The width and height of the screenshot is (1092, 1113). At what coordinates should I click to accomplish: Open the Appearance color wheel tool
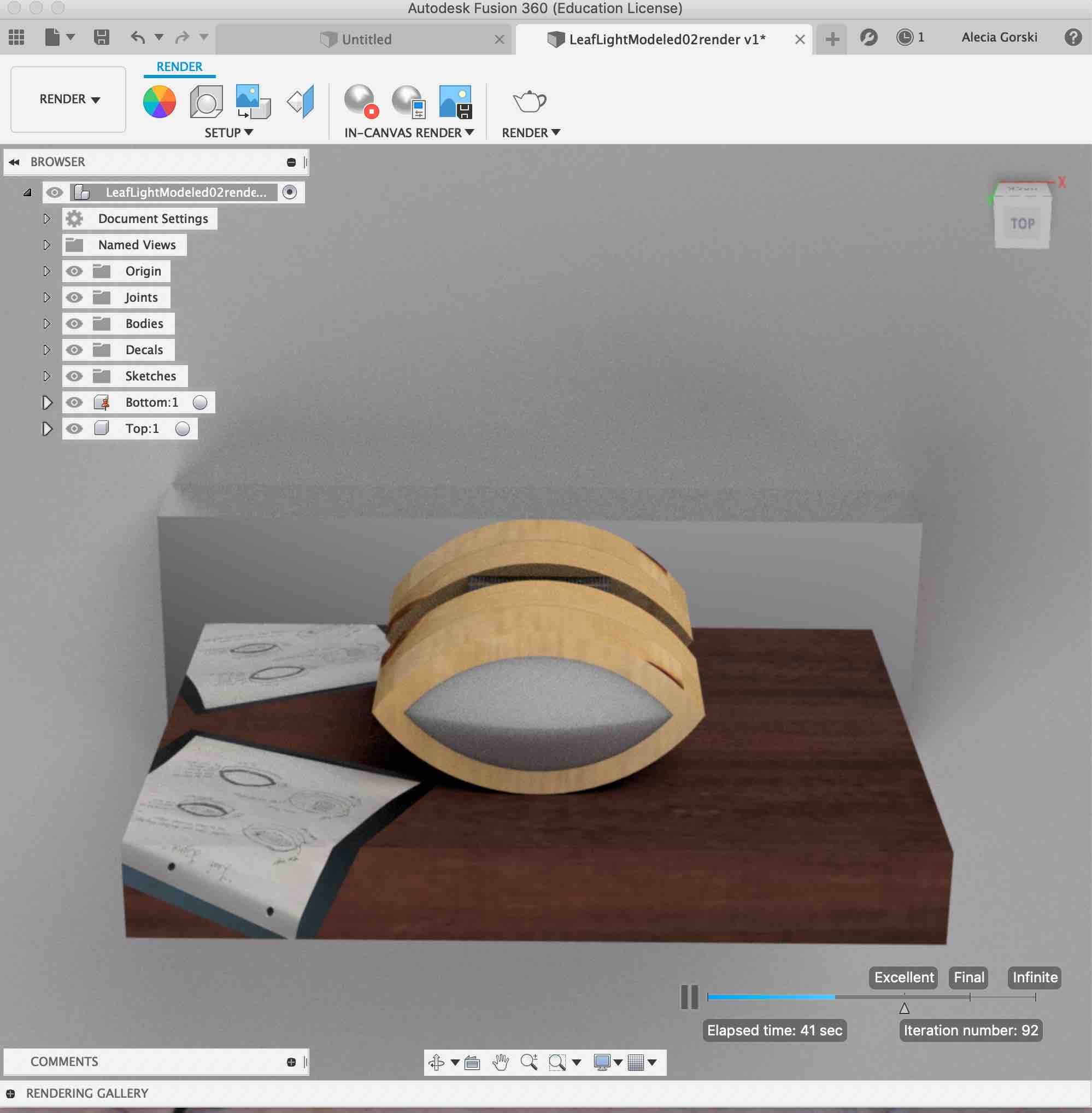click(x=159, y=102)
